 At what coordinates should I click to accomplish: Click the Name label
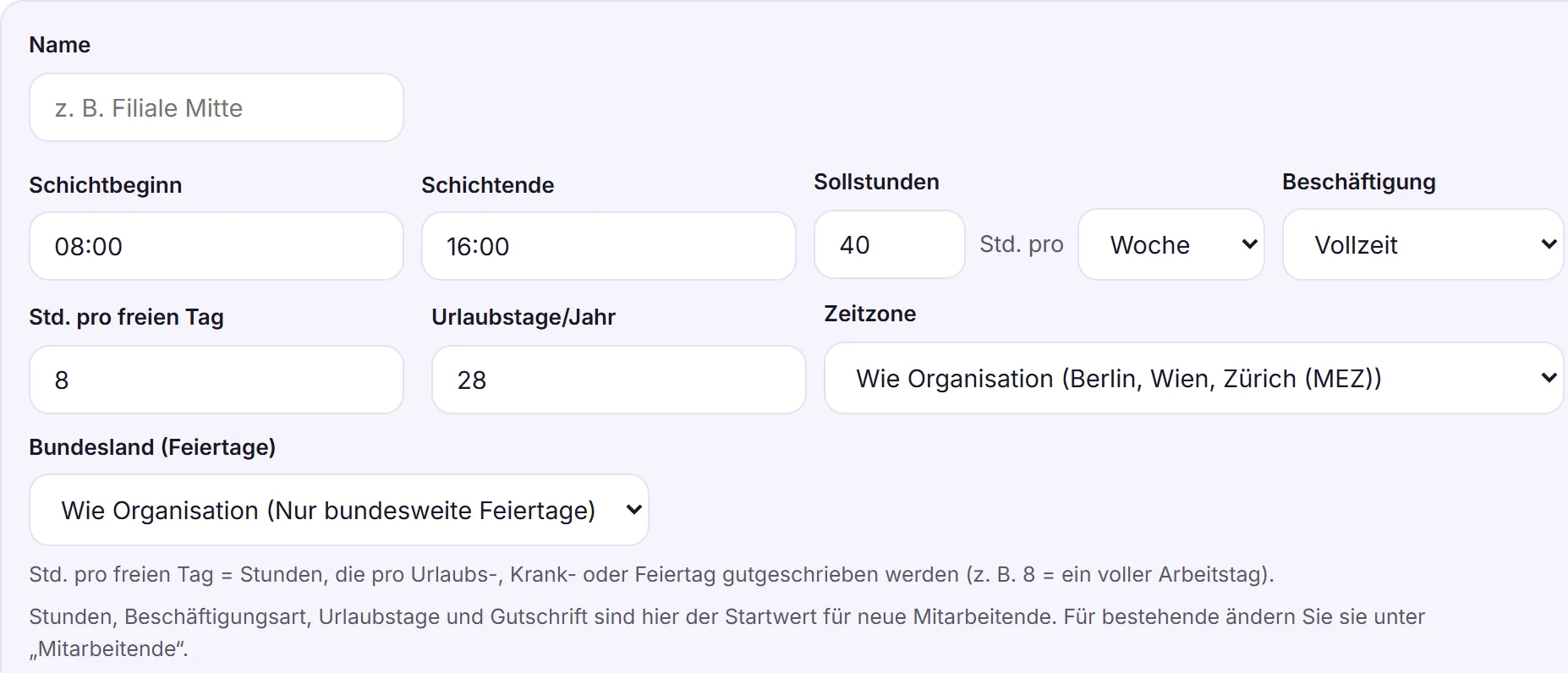(59, 45)
